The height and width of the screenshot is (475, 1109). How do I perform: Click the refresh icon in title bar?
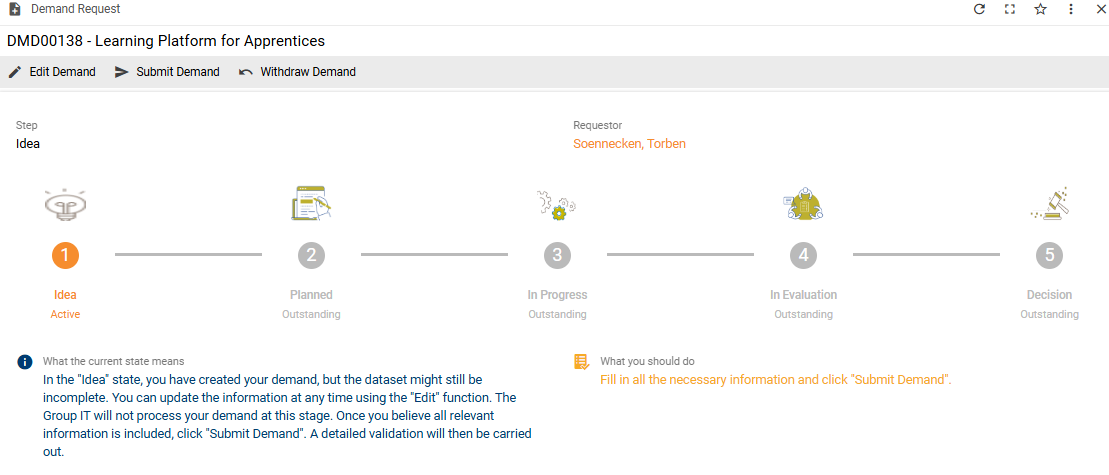tap(980, 9)
